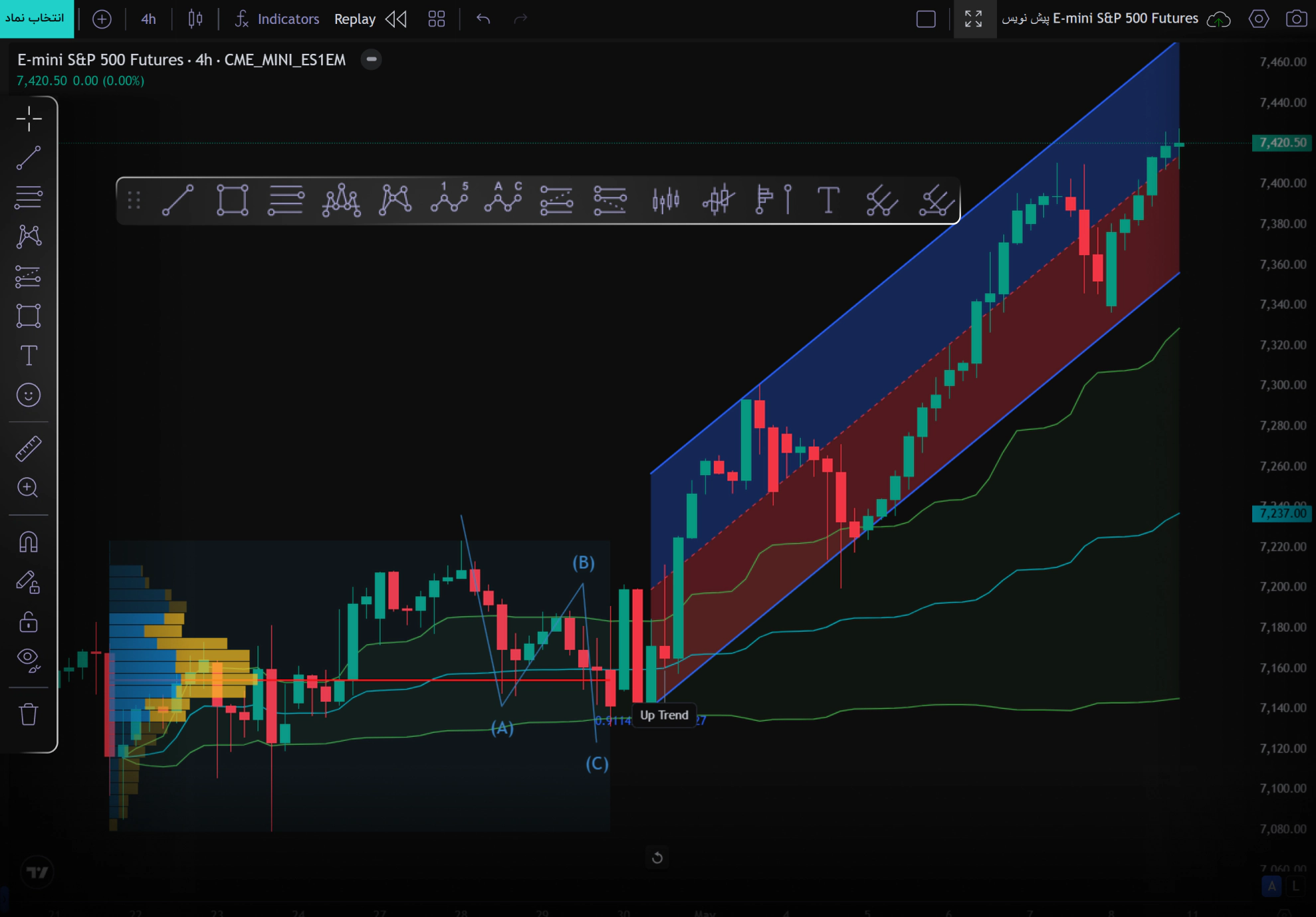Open the compare or add symbol plus button
This screenshot has width=1316, height=917.
tap(102, 19)
